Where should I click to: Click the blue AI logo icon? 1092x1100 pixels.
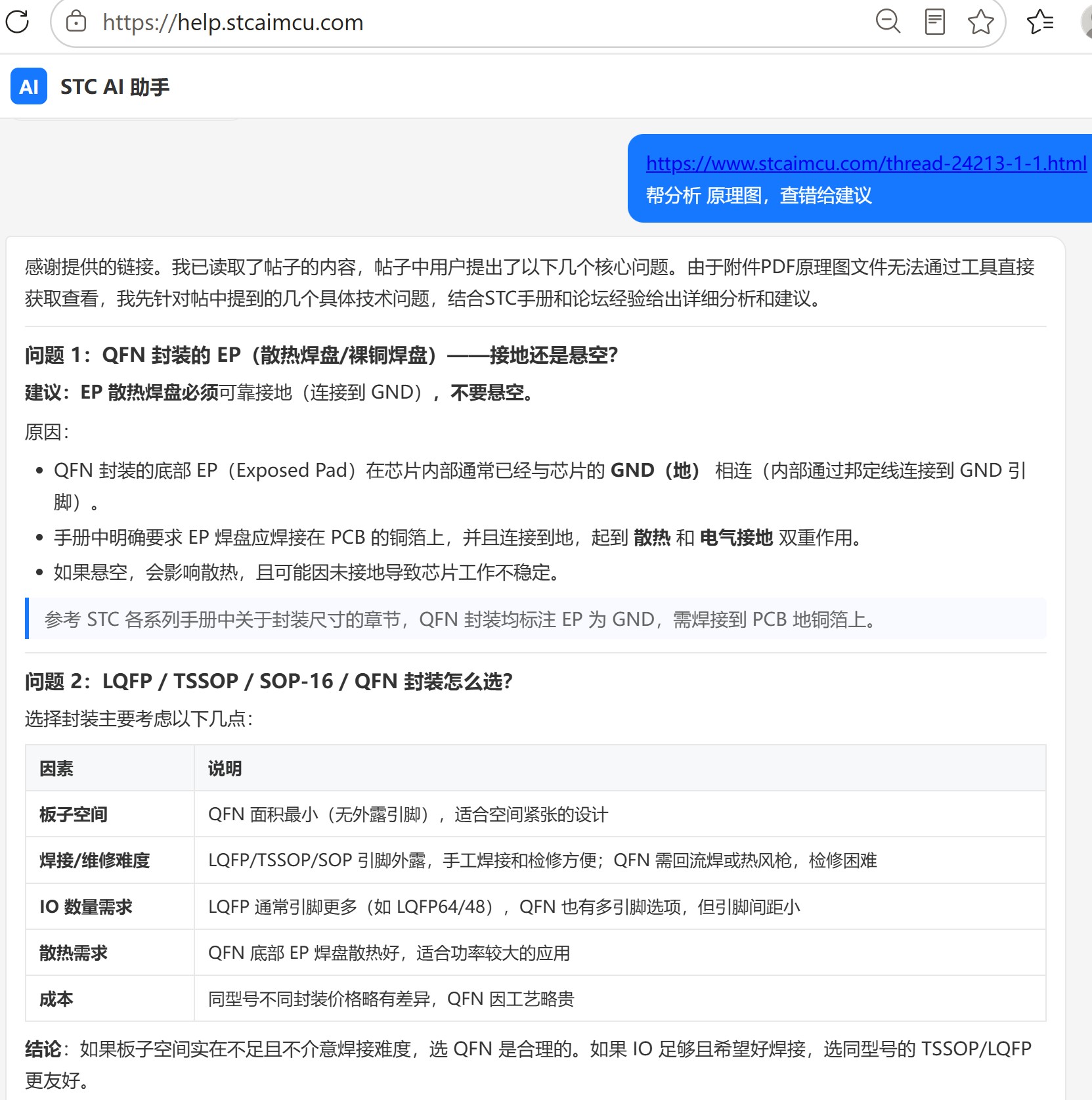29,86
